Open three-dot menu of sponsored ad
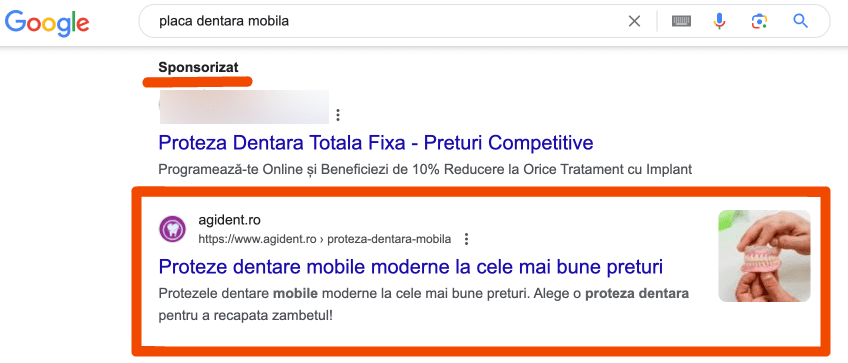848x363 pixels. (338, 115)
